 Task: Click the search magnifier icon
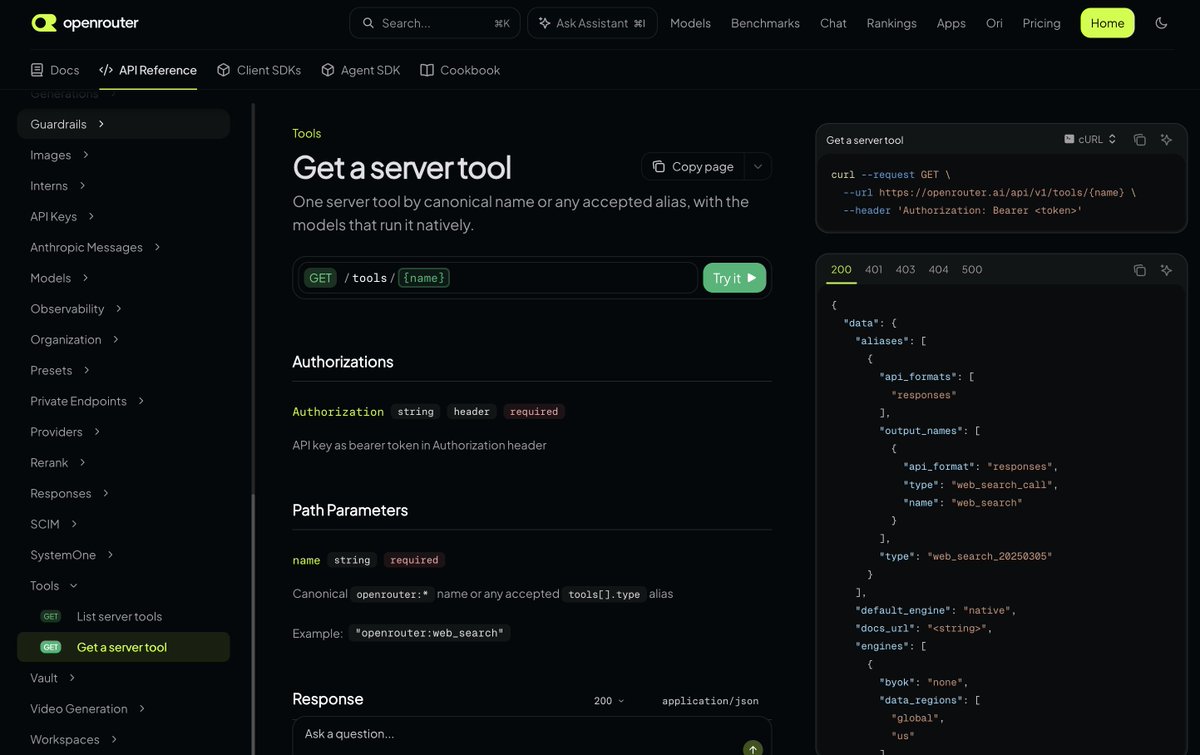pyautogui.click(x=368, y=23)
